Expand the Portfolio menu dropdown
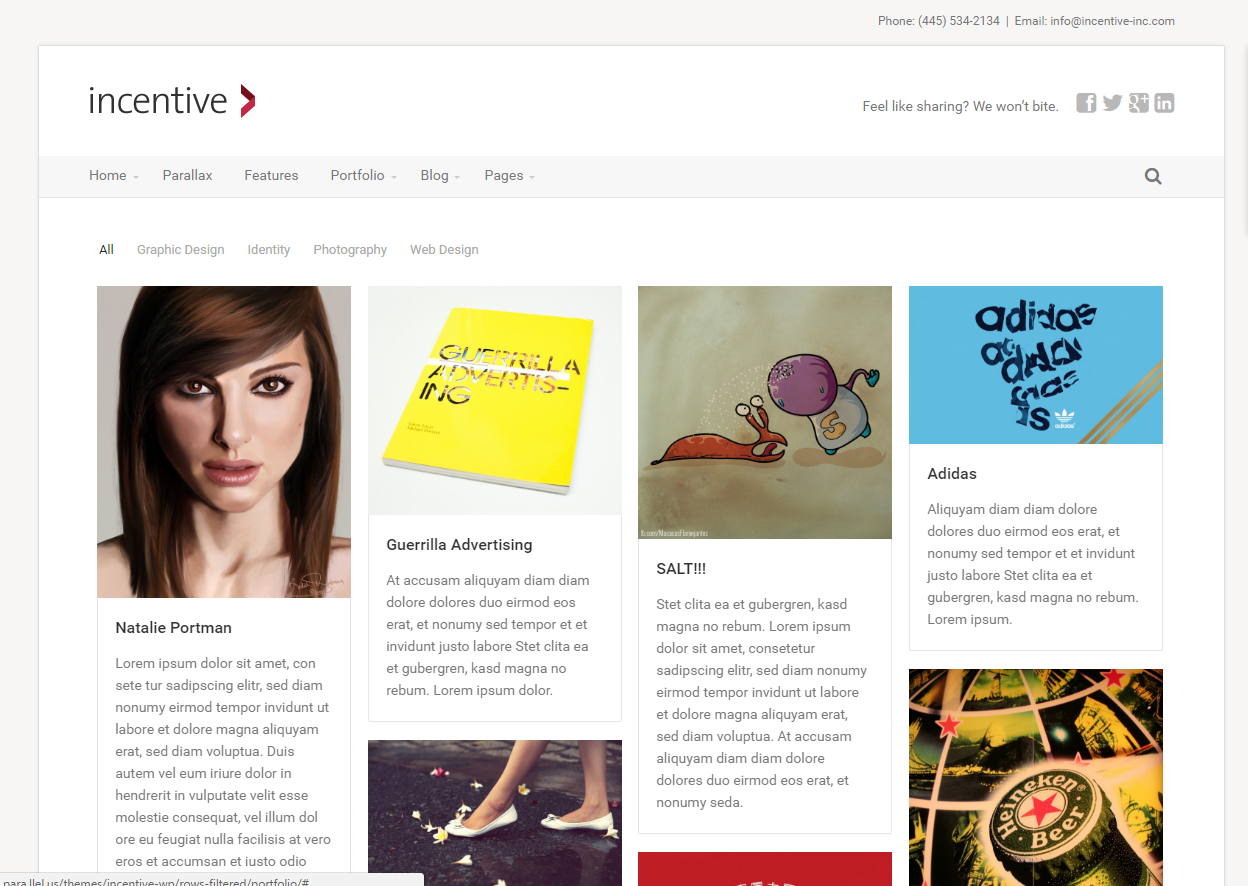1248x886 pixels. click(363, 175)
